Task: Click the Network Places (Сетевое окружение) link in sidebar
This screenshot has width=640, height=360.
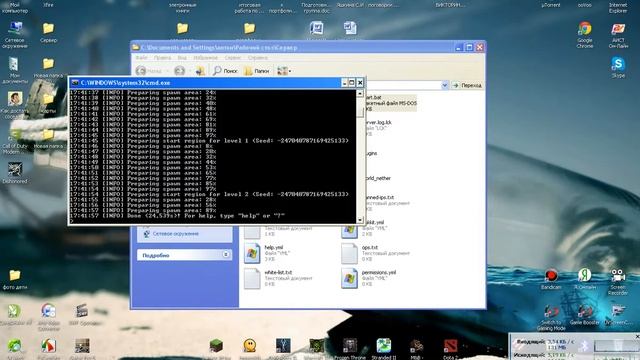Action: [176, 234]
